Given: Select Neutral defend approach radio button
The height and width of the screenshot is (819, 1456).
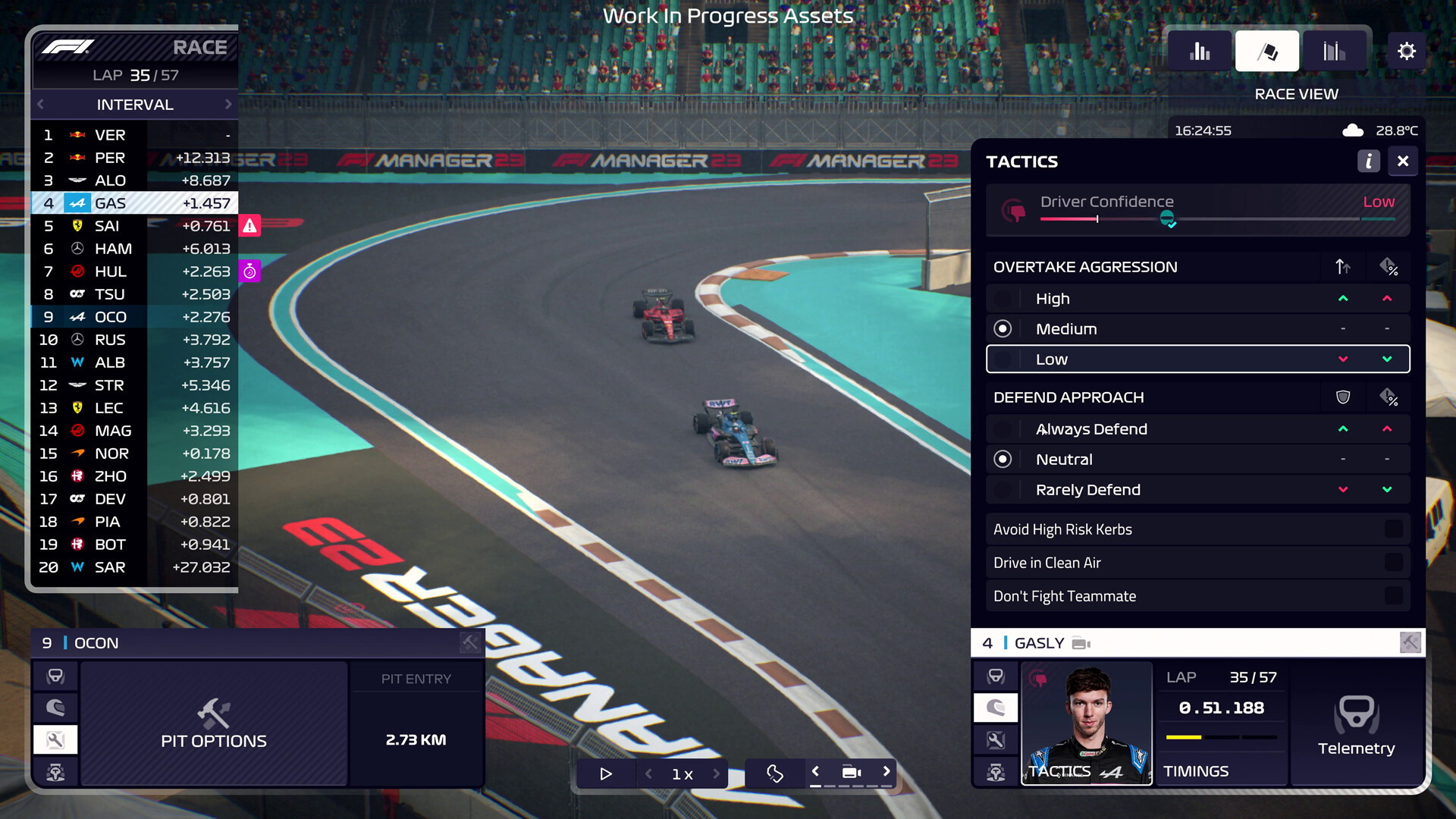Looking at the screenshot, I should click(1003, 458).
